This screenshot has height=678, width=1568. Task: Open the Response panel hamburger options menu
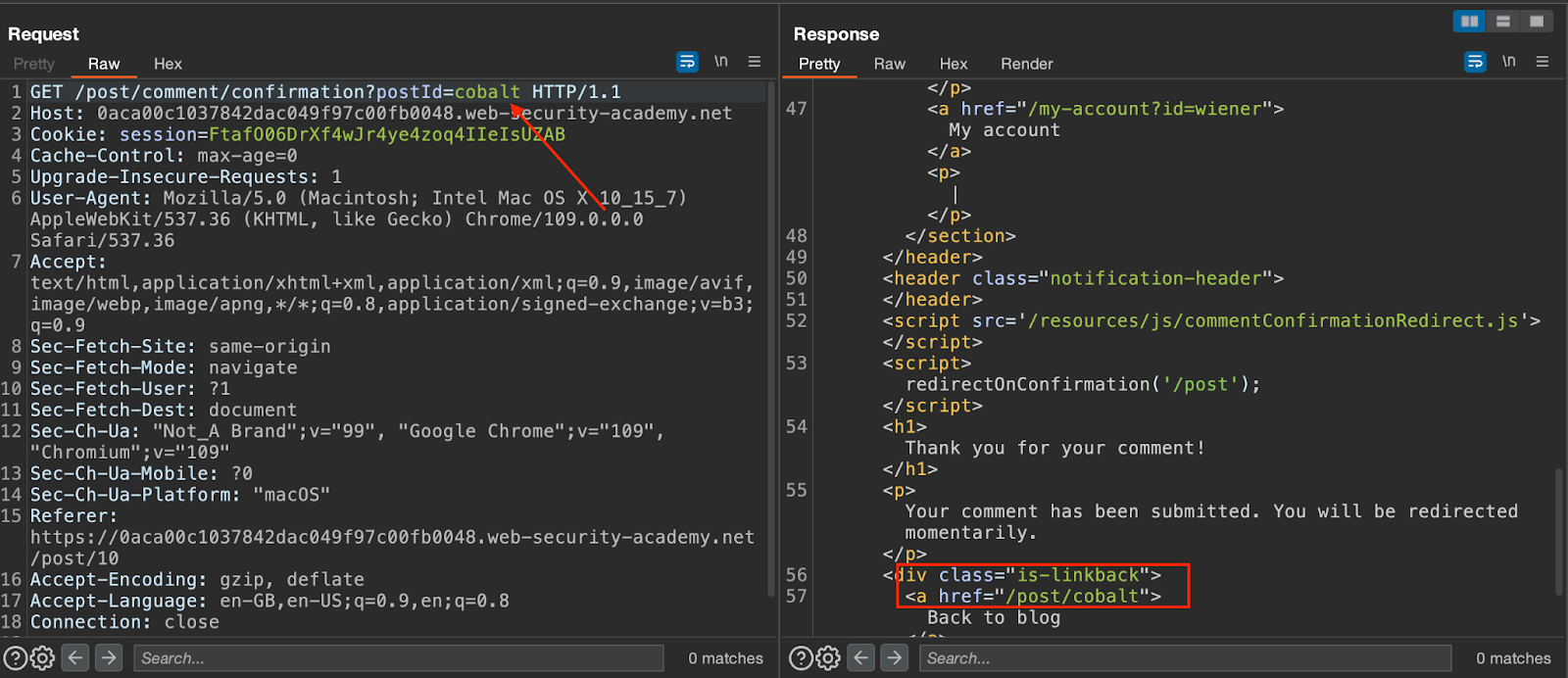click(x=1543, y=62)
